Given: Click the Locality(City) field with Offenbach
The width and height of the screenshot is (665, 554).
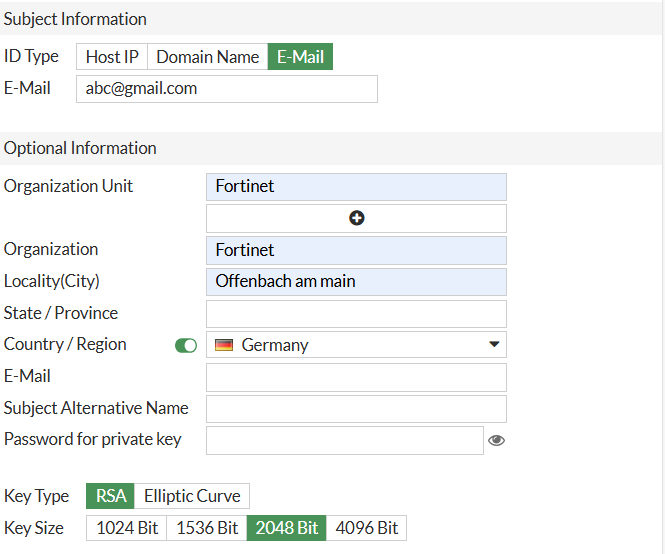Looking at the screenshot, I should (x=356, y=282).
